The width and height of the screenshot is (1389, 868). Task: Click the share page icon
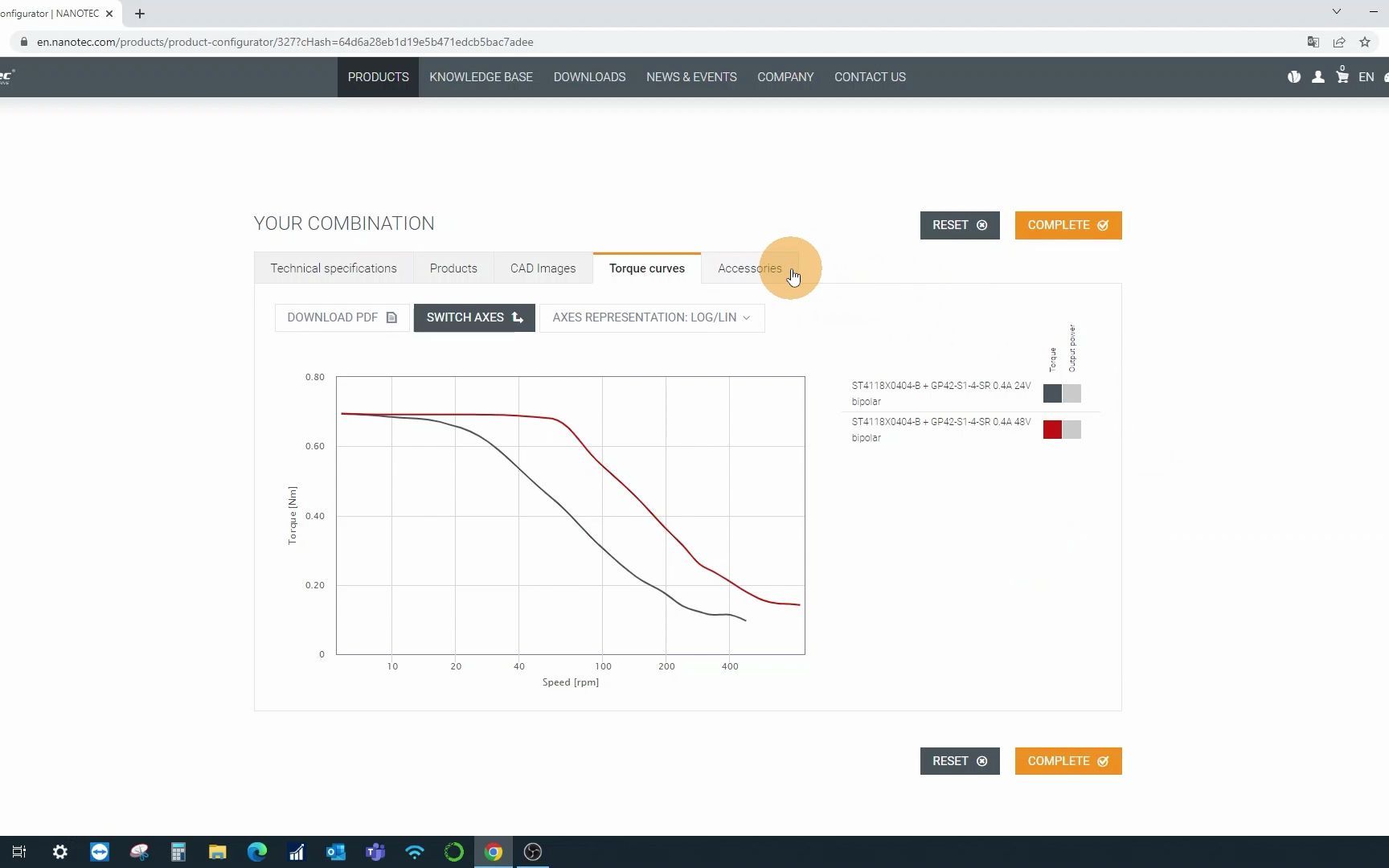pos(1339,42)
